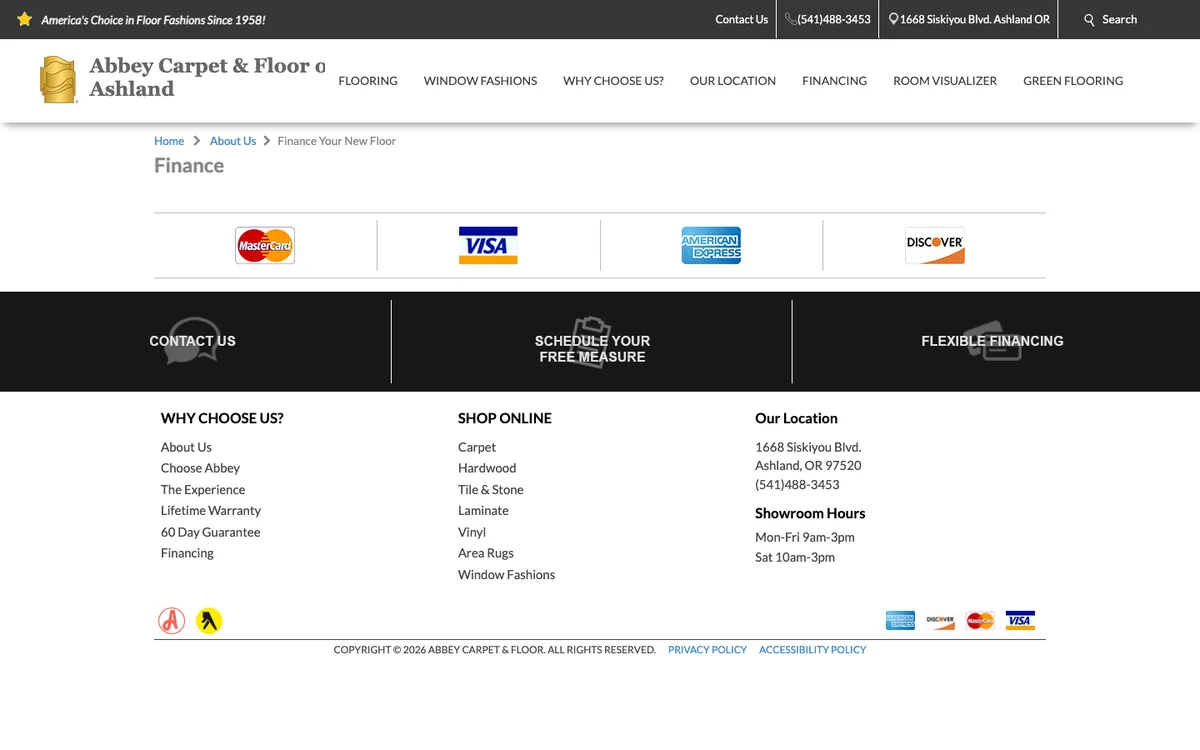This screenshot has width=1200, height=750.
Task: Click the Contact Us banner button
Action: [x=192, y=341]
